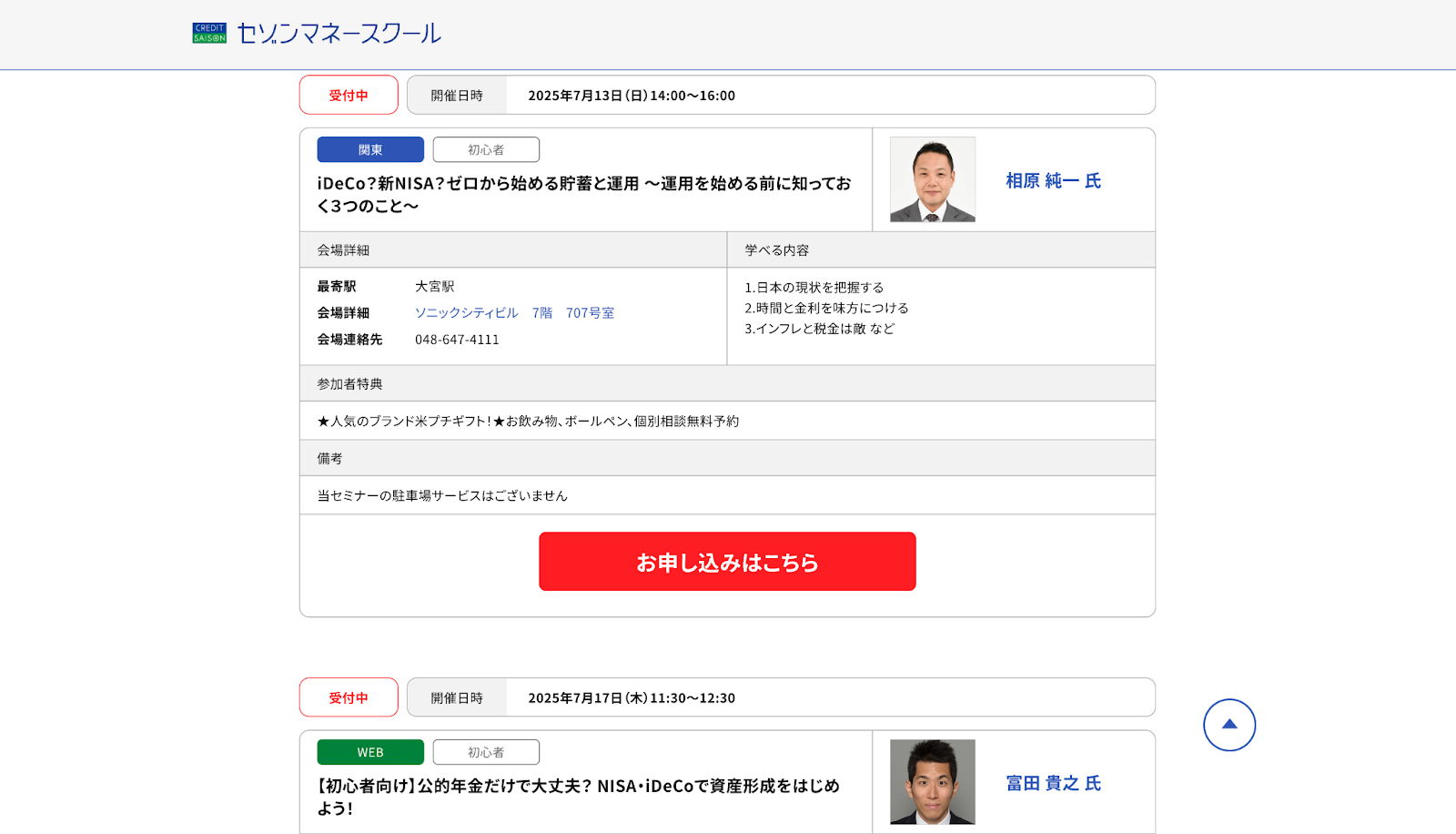Click 最寄駅 row label

[x=337, y=287]
